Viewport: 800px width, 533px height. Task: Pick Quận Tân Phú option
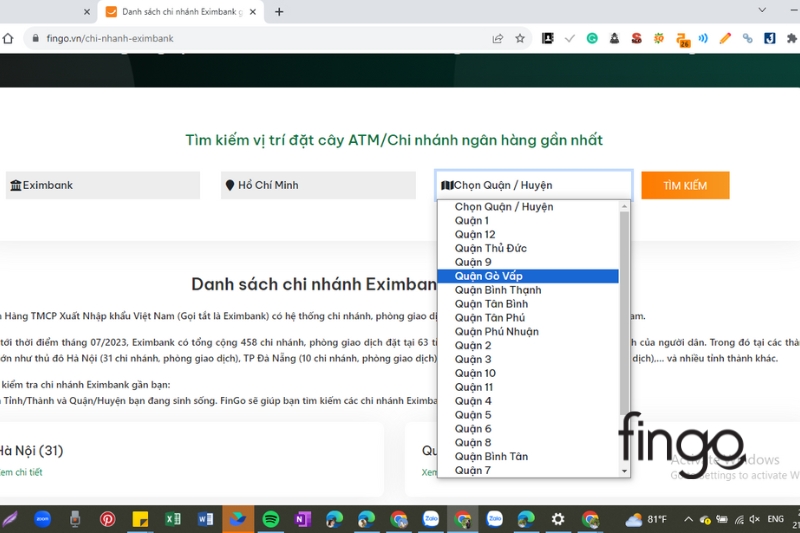pyautogui.click(x=528, y=317)
